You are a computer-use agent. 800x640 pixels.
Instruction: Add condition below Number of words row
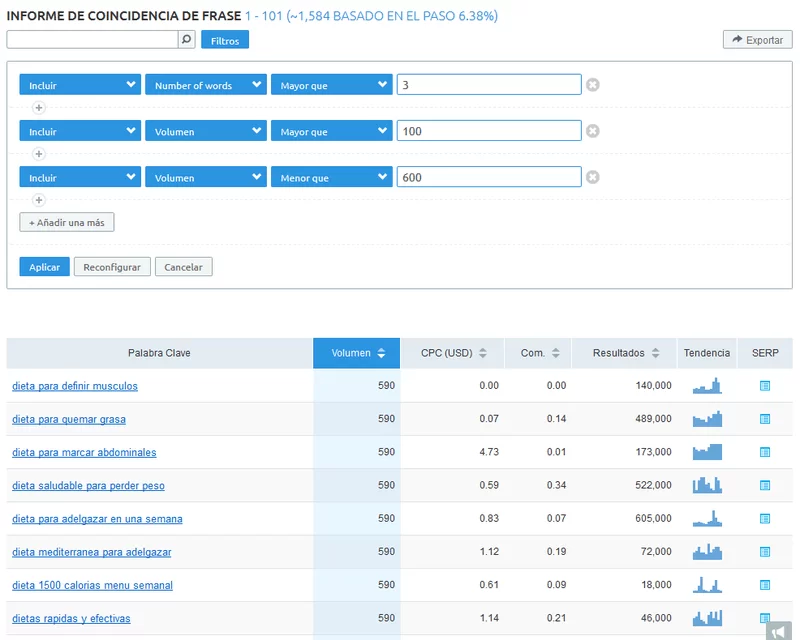coord(39,108)
